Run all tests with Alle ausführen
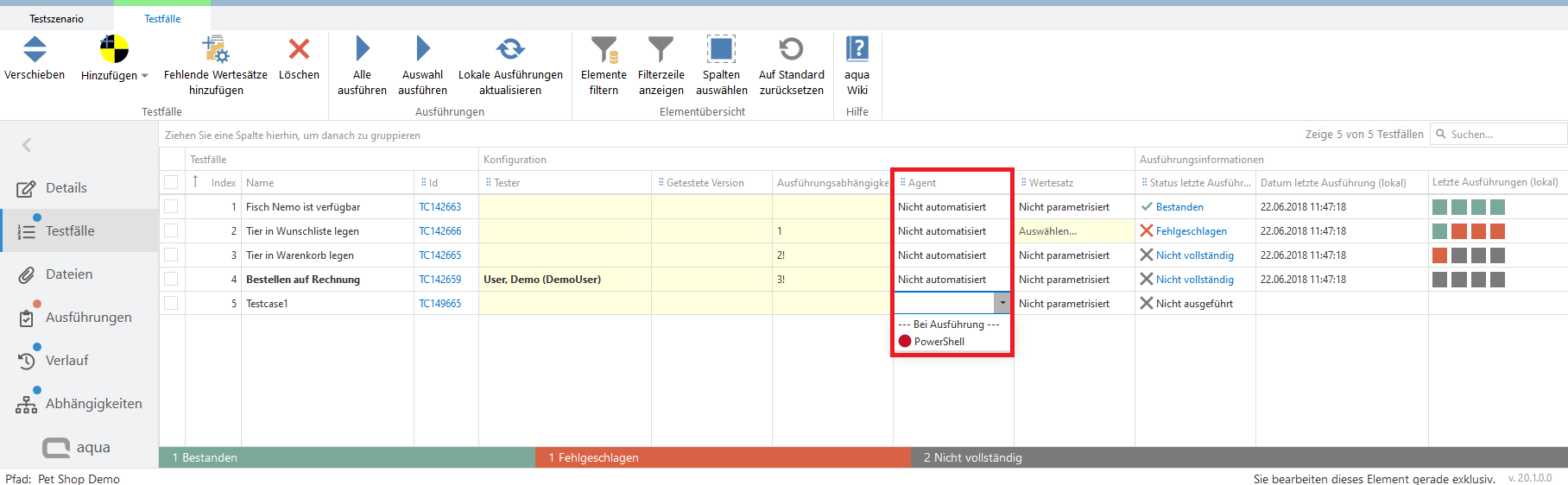The image size is (1568, 485). point(362,49)
